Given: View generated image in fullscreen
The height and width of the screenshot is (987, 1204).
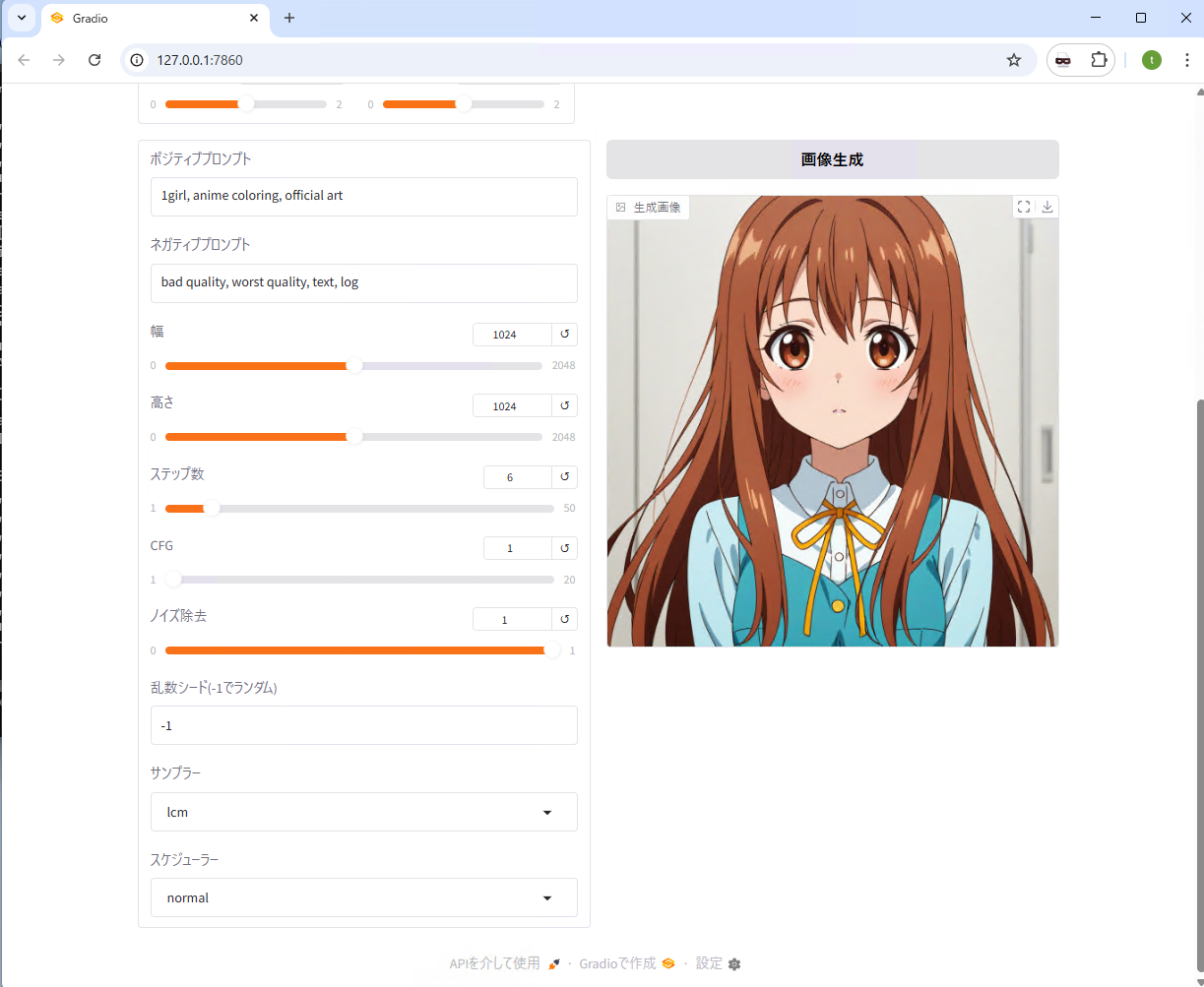Looking at the screenshot, I should [1024, 207].
